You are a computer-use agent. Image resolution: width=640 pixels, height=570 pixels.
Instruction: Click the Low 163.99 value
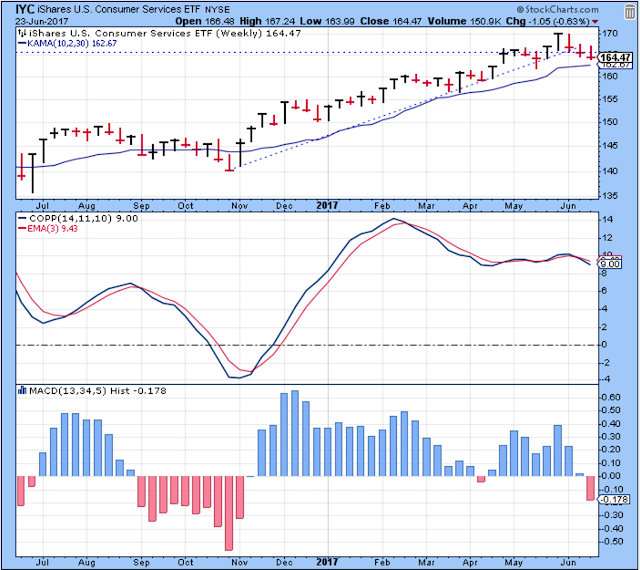coord(327,21)
